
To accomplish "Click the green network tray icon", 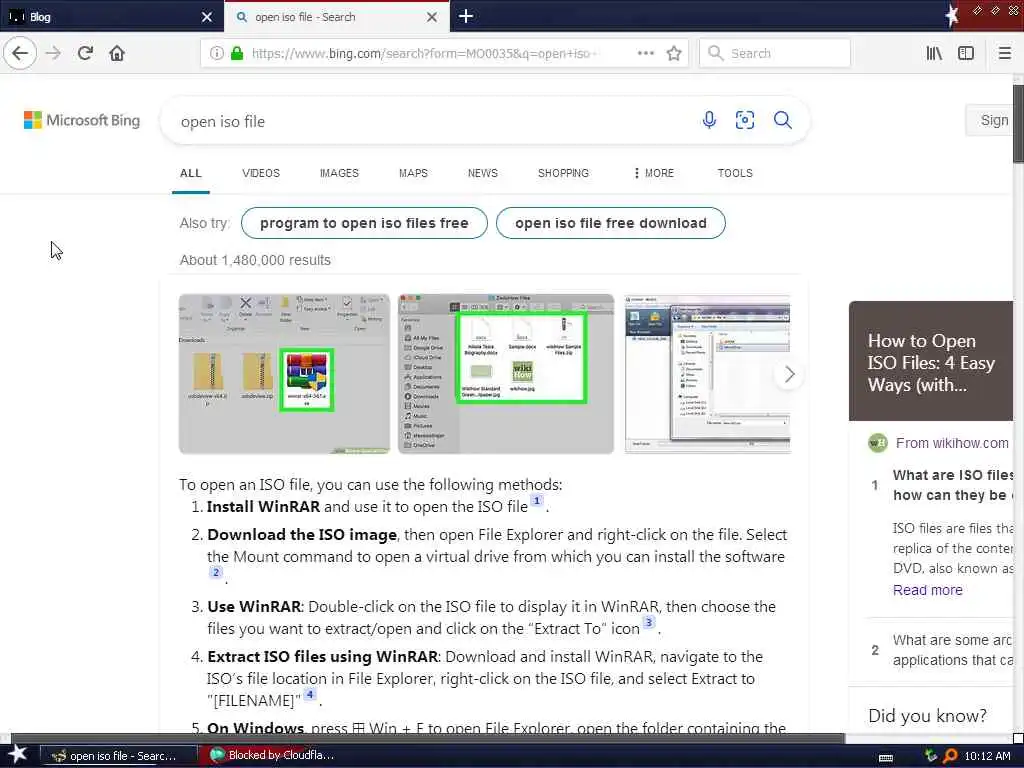I will tap(931, 756).
